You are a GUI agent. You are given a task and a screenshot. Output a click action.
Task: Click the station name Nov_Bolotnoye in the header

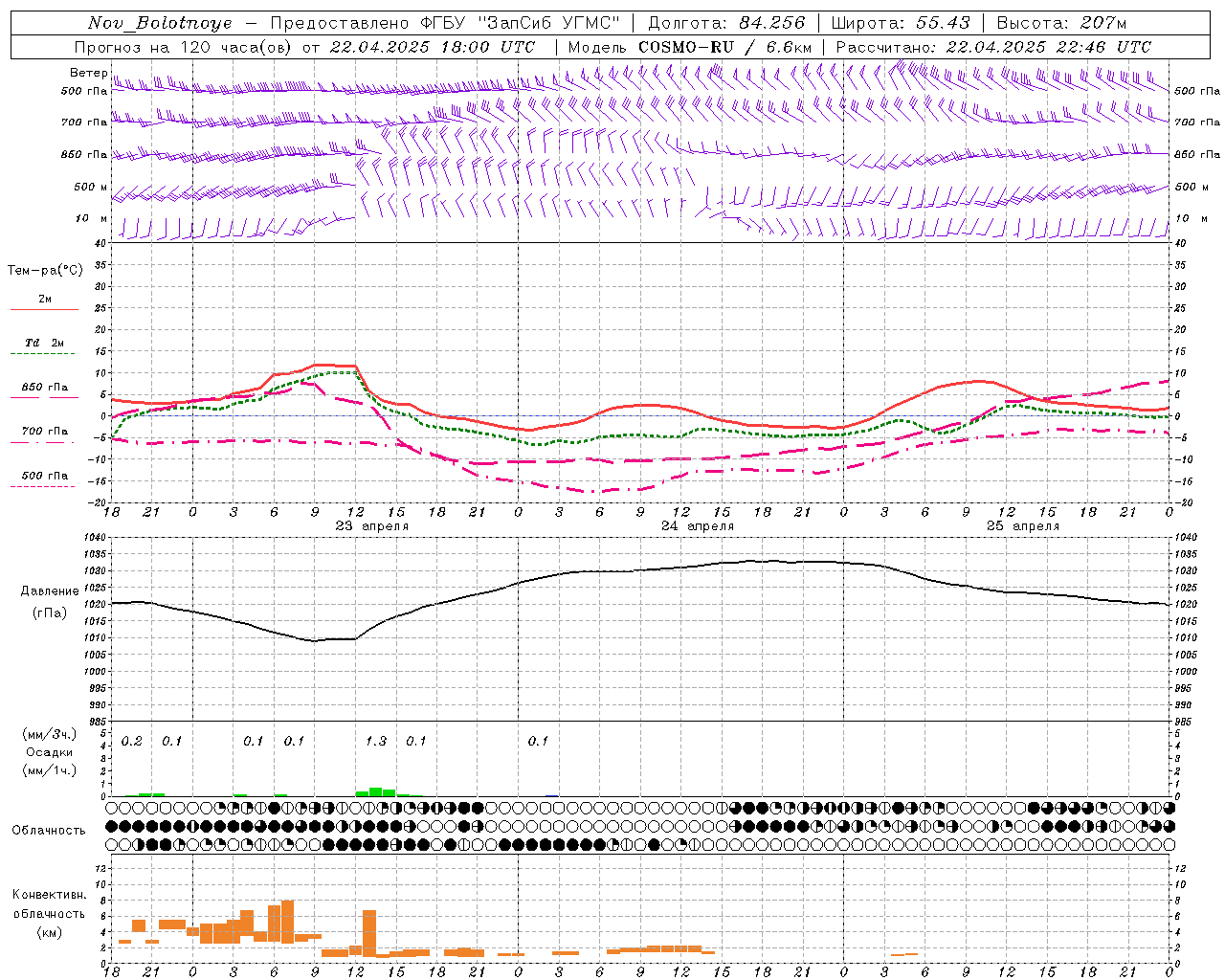(160, 23)
